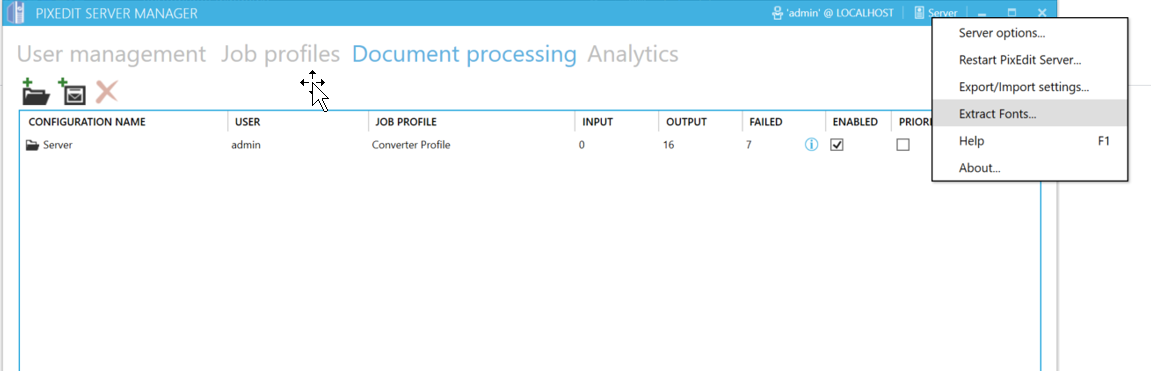The image size is (1151, 371).
Task: Click the blue info icon in Failed column
Action: click(811, 145)
